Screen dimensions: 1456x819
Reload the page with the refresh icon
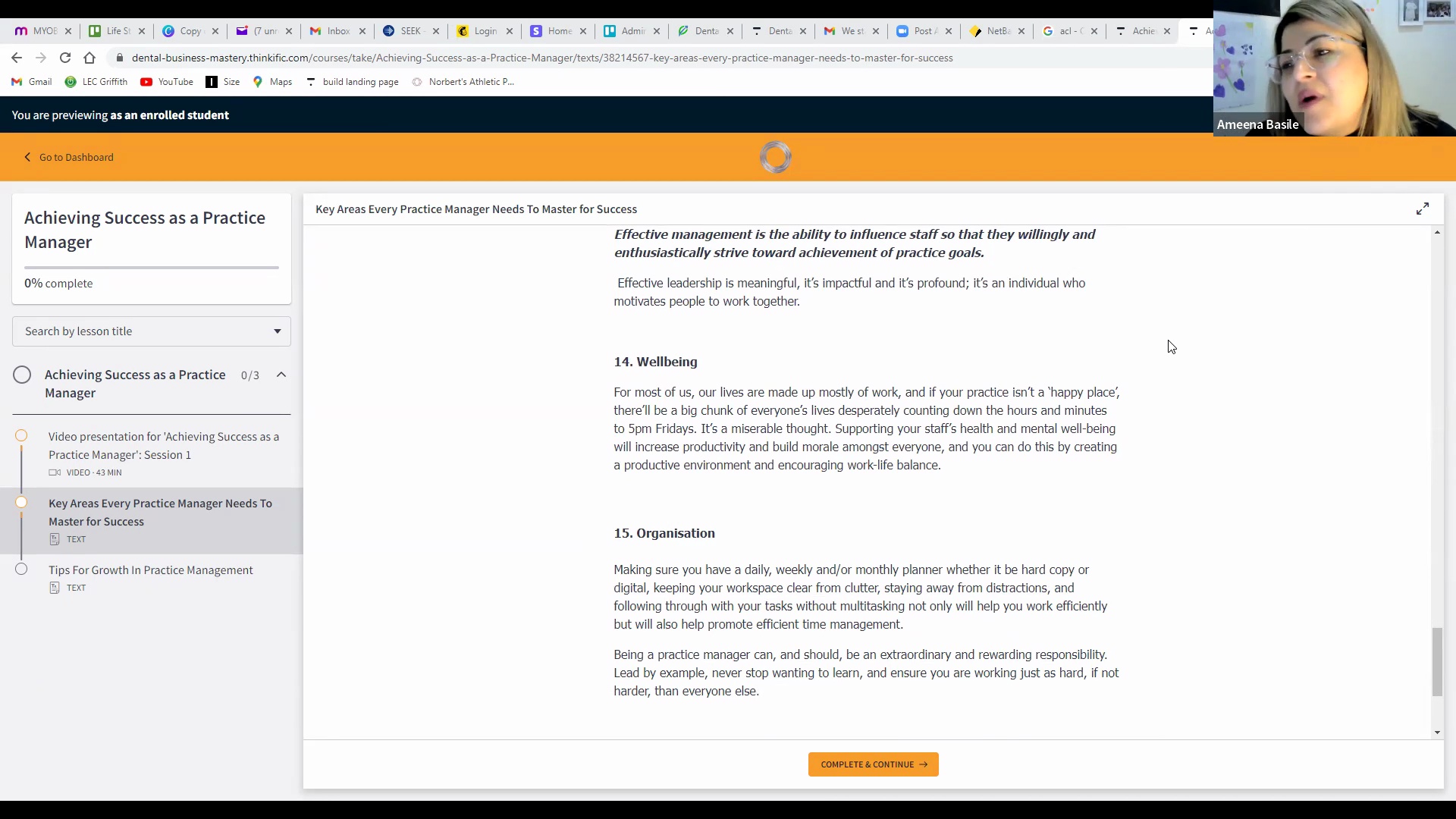pyautogui.click(x=65, y=58)
